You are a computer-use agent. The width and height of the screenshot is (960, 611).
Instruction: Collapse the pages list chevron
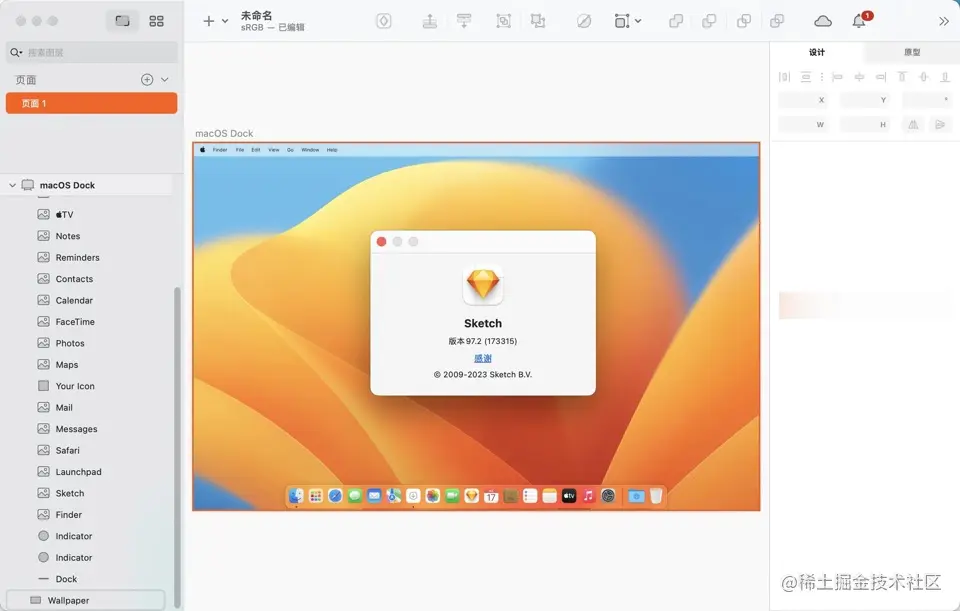(165, 80)
